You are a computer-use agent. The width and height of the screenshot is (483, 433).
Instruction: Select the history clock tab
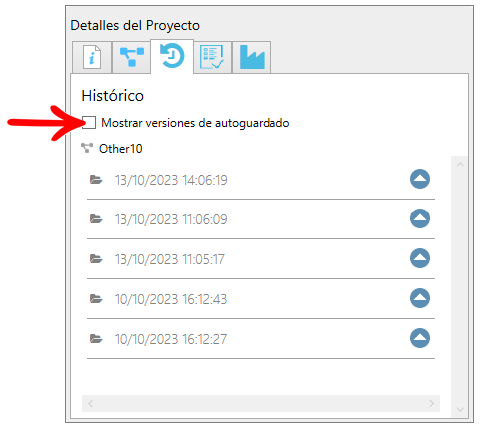(x=172, y=56)
